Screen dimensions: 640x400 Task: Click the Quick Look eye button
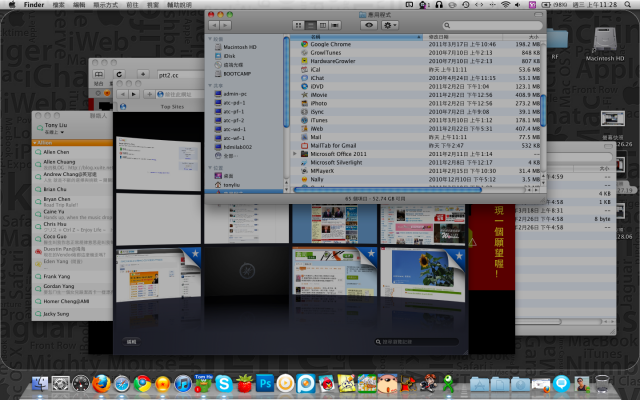click(x=369, y=25)
